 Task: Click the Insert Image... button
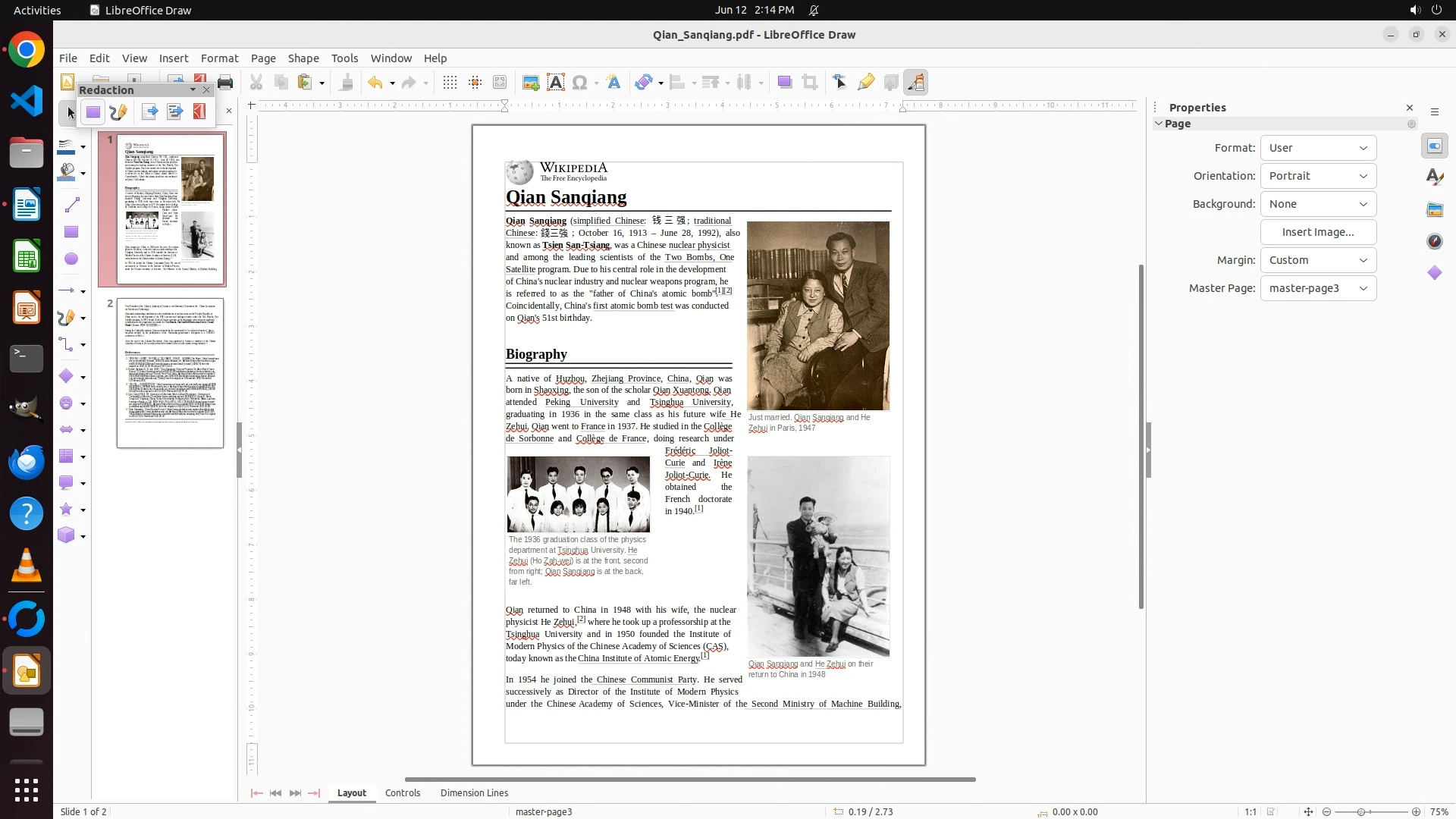click(1318, 232)
